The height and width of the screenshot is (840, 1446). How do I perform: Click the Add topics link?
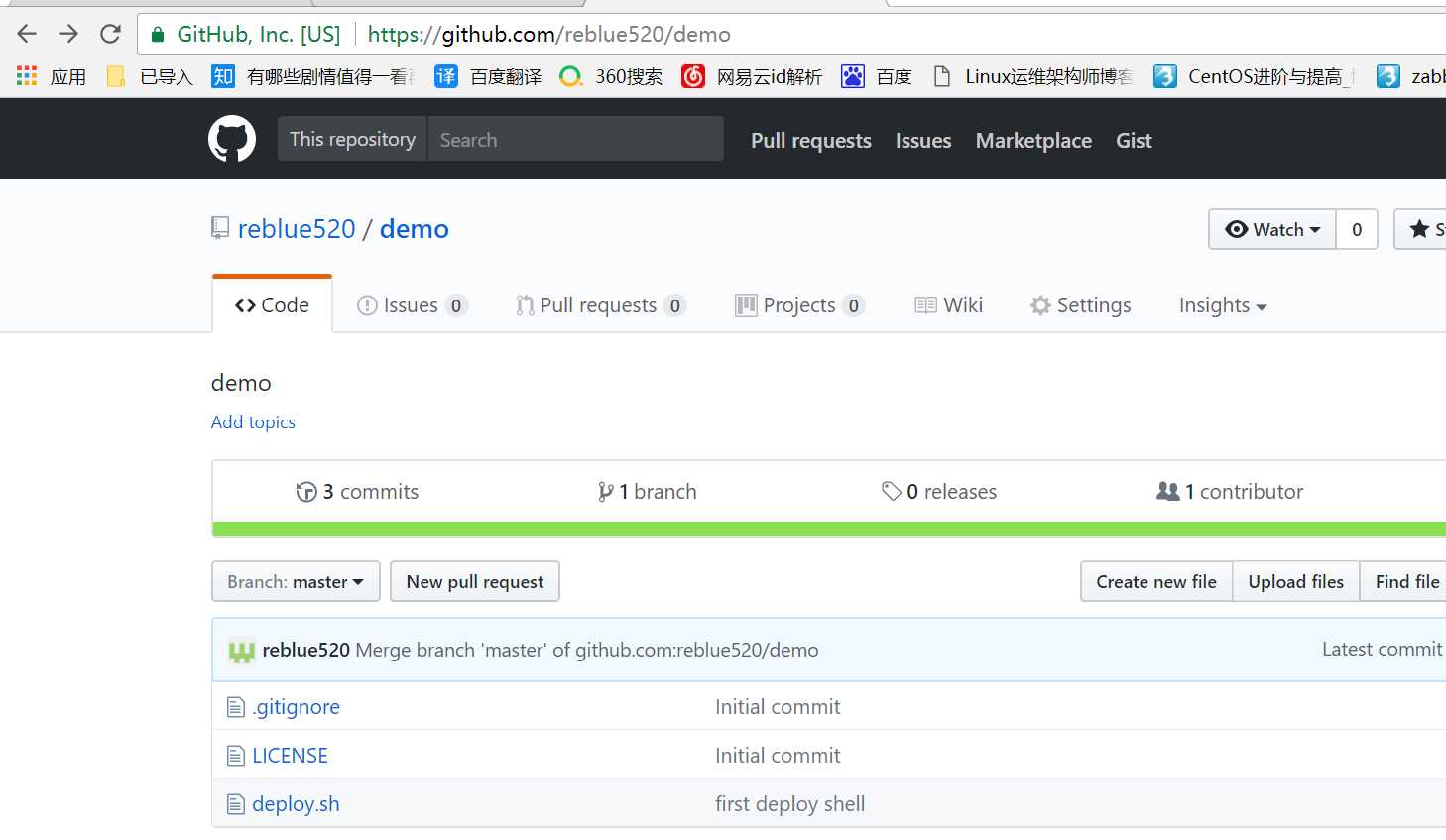click(253, 422)
